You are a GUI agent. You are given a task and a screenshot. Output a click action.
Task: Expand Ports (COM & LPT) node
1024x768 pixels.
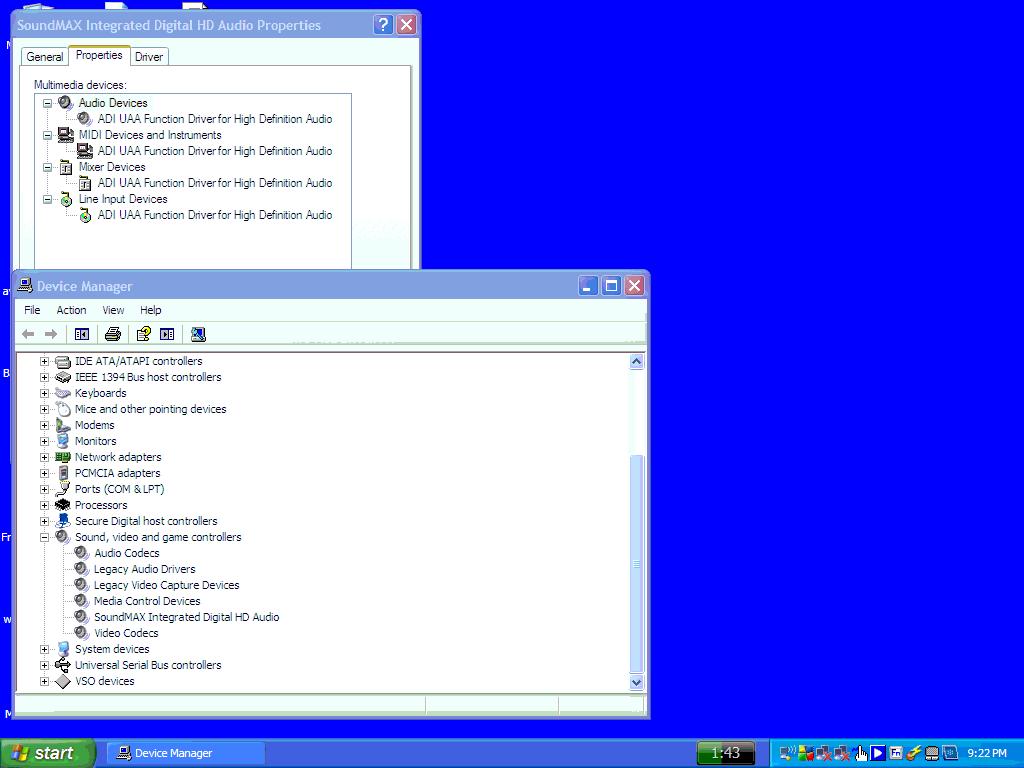coord(44,489)
